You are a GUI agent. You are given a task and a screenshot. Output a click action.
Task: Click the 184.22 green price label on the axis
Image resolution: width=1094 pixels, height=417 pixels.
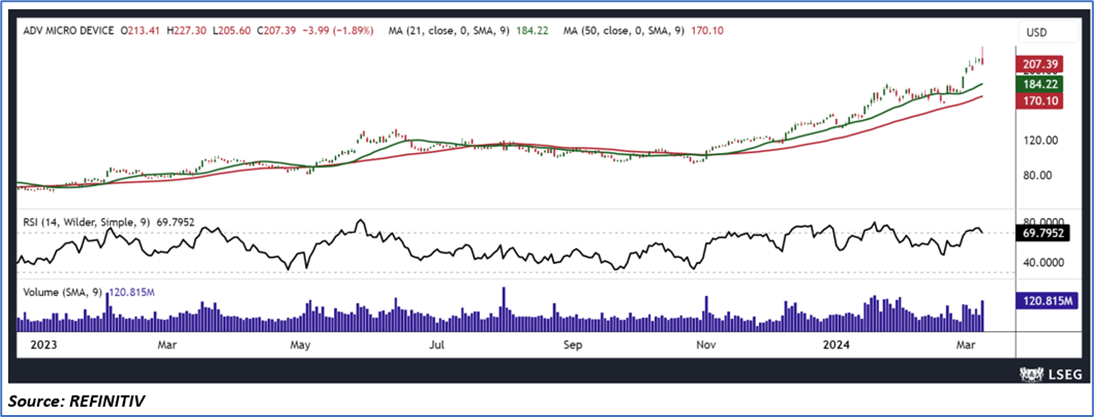(1042, 85)
